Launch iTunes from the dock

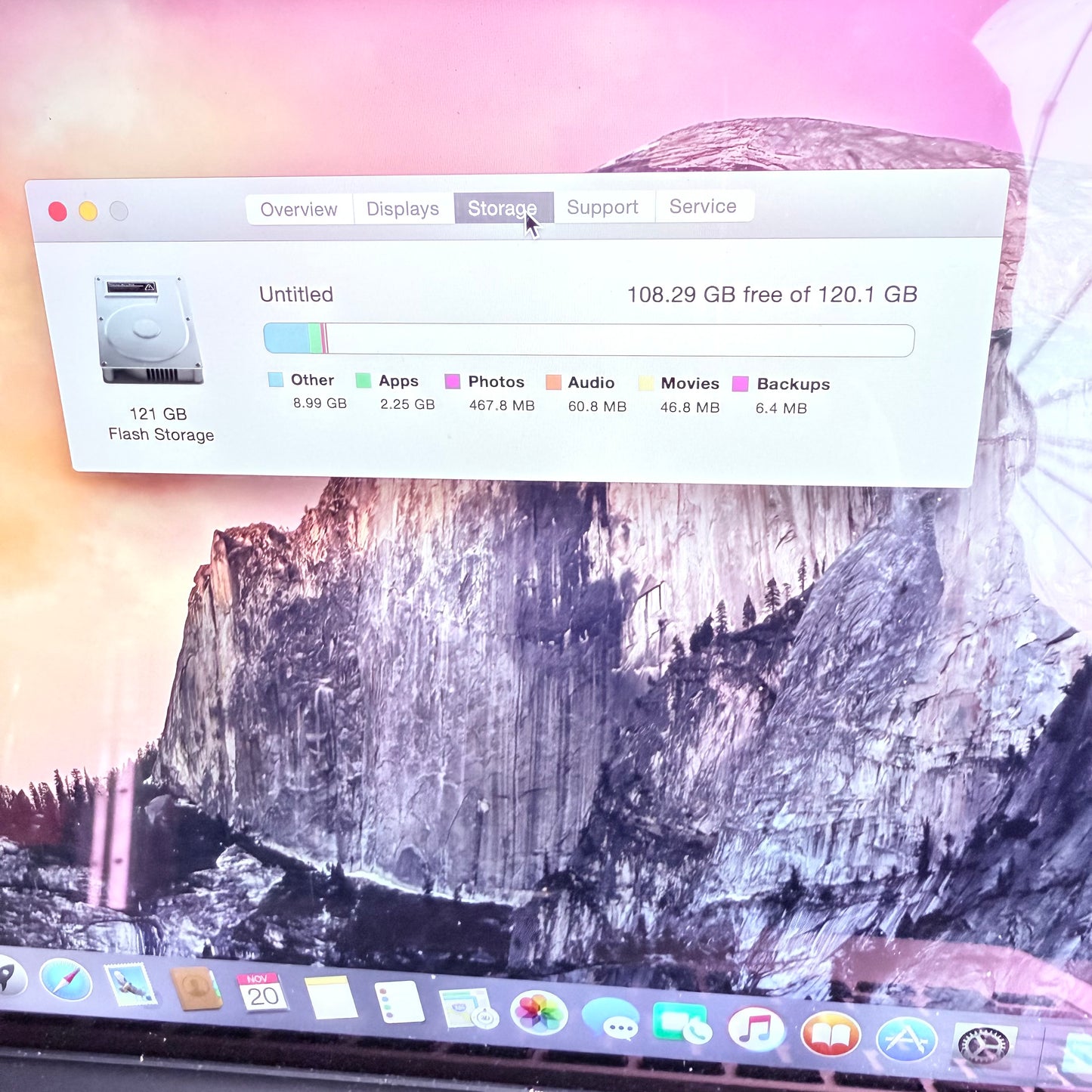[x=755, y=1029]
